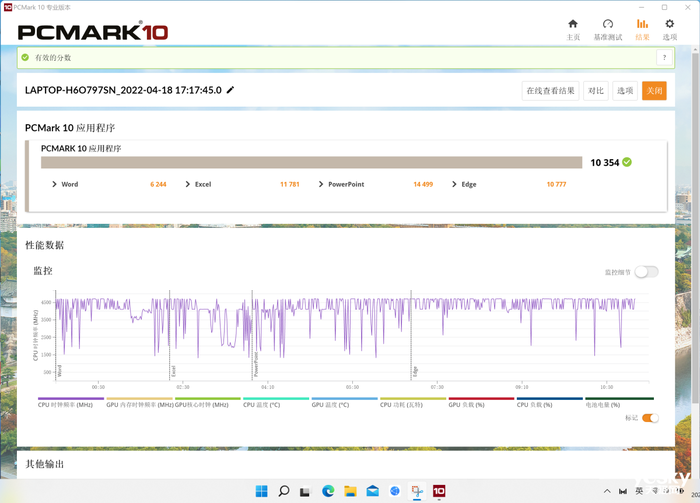Viewport: 700px width, 503px height.
Task: Open taskbar Search
Action: tap(283, 491)
